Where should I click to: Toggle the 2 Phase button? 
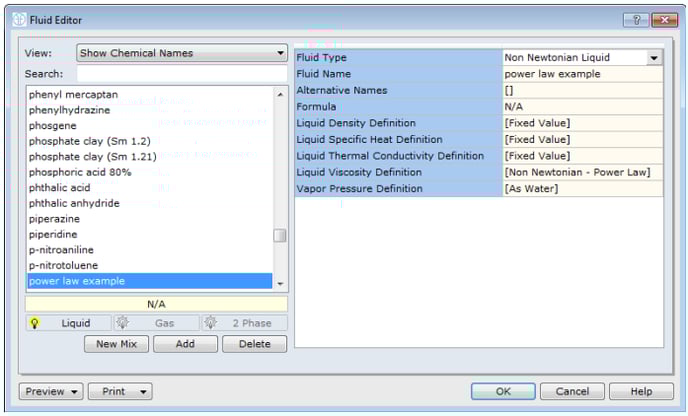click(244, 323)
